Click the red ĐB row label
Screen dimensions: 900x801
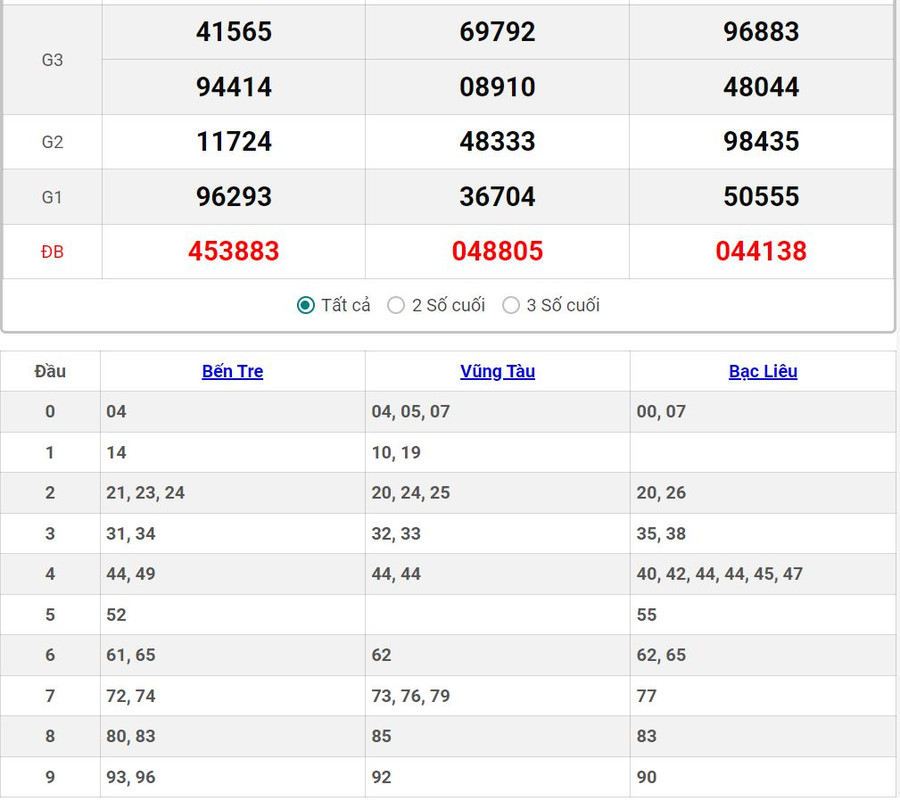click(52, 252)
